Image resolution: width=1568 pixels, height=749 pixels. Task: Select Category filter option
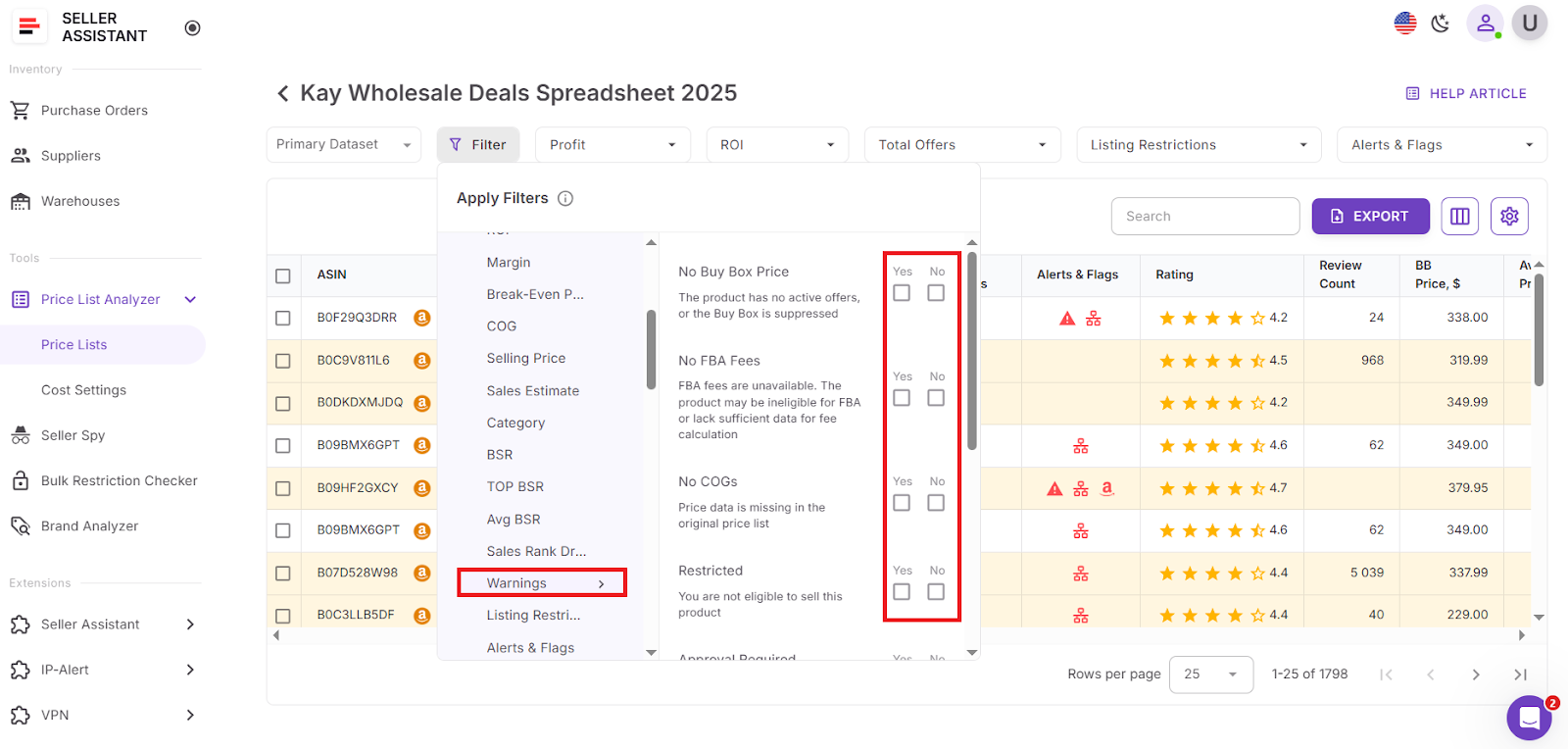tap(515, 423)
